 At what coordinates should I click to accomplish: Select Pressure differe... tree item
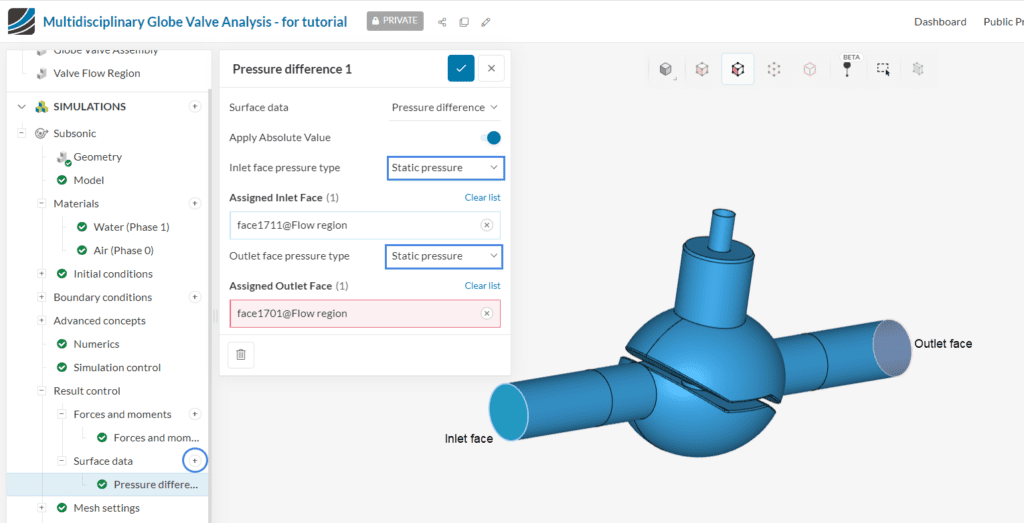(x=155, y=484)
